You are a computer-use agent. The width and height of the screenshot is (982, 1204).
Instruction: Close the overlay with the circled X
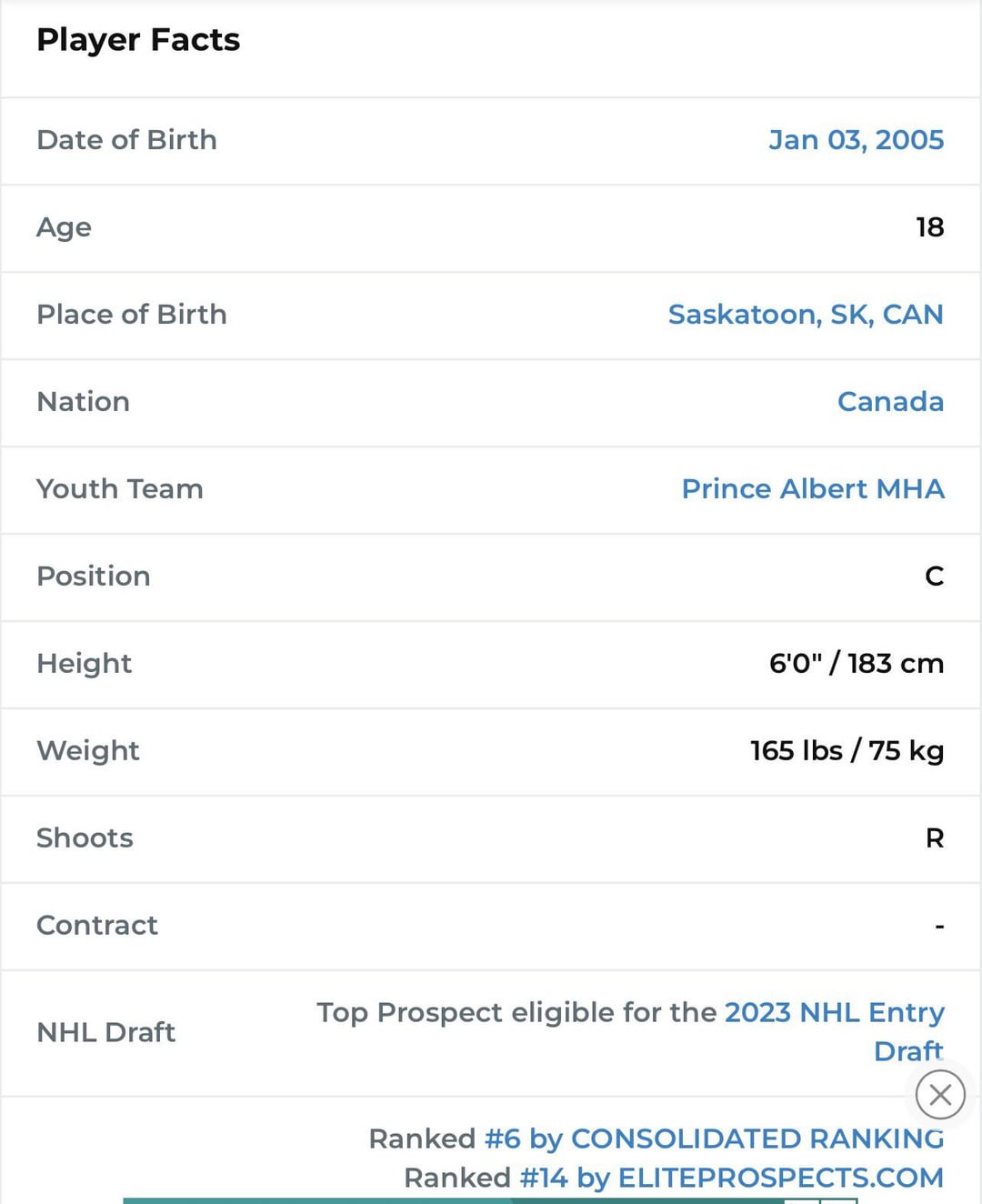coord(940,1094)
